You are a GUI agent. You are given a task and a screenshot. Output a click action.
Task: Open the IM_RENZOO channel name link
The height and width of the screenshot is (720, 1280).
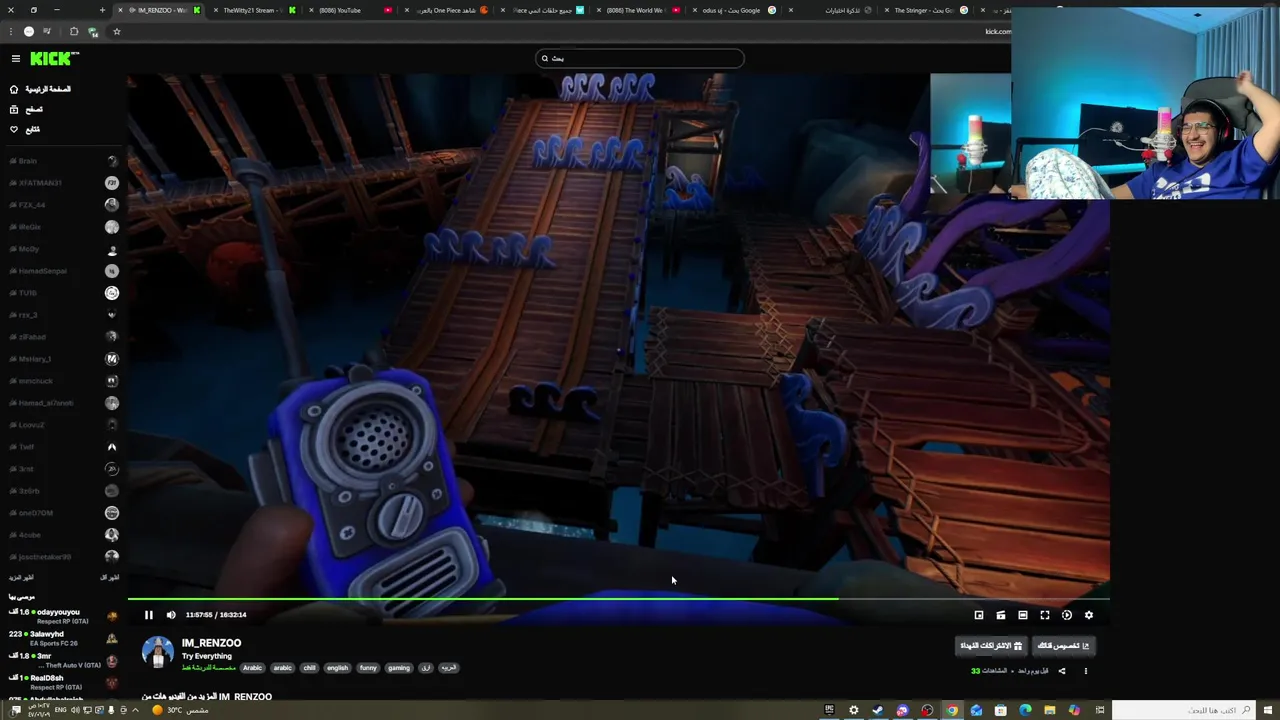coord(211,643)
